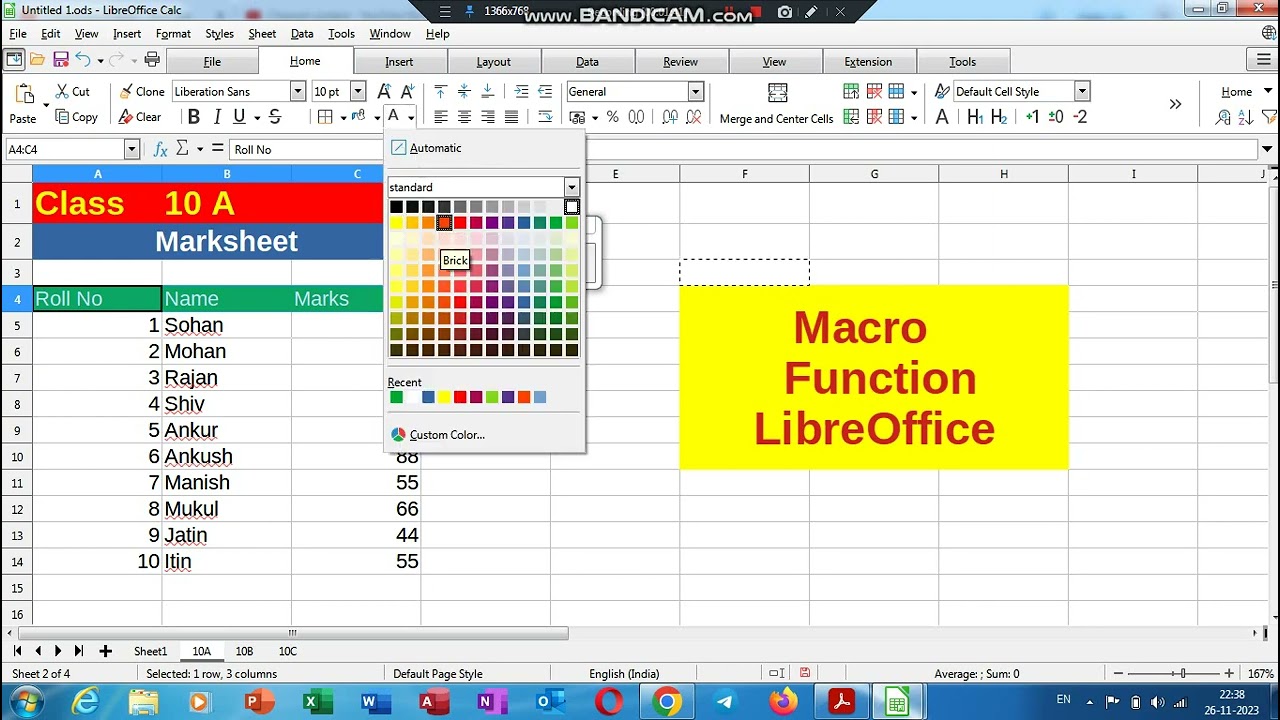Toggle Strikethrough formatting
Viewport: 1280px width, 720px height.
pyautogui.click(x=275, y=117)
